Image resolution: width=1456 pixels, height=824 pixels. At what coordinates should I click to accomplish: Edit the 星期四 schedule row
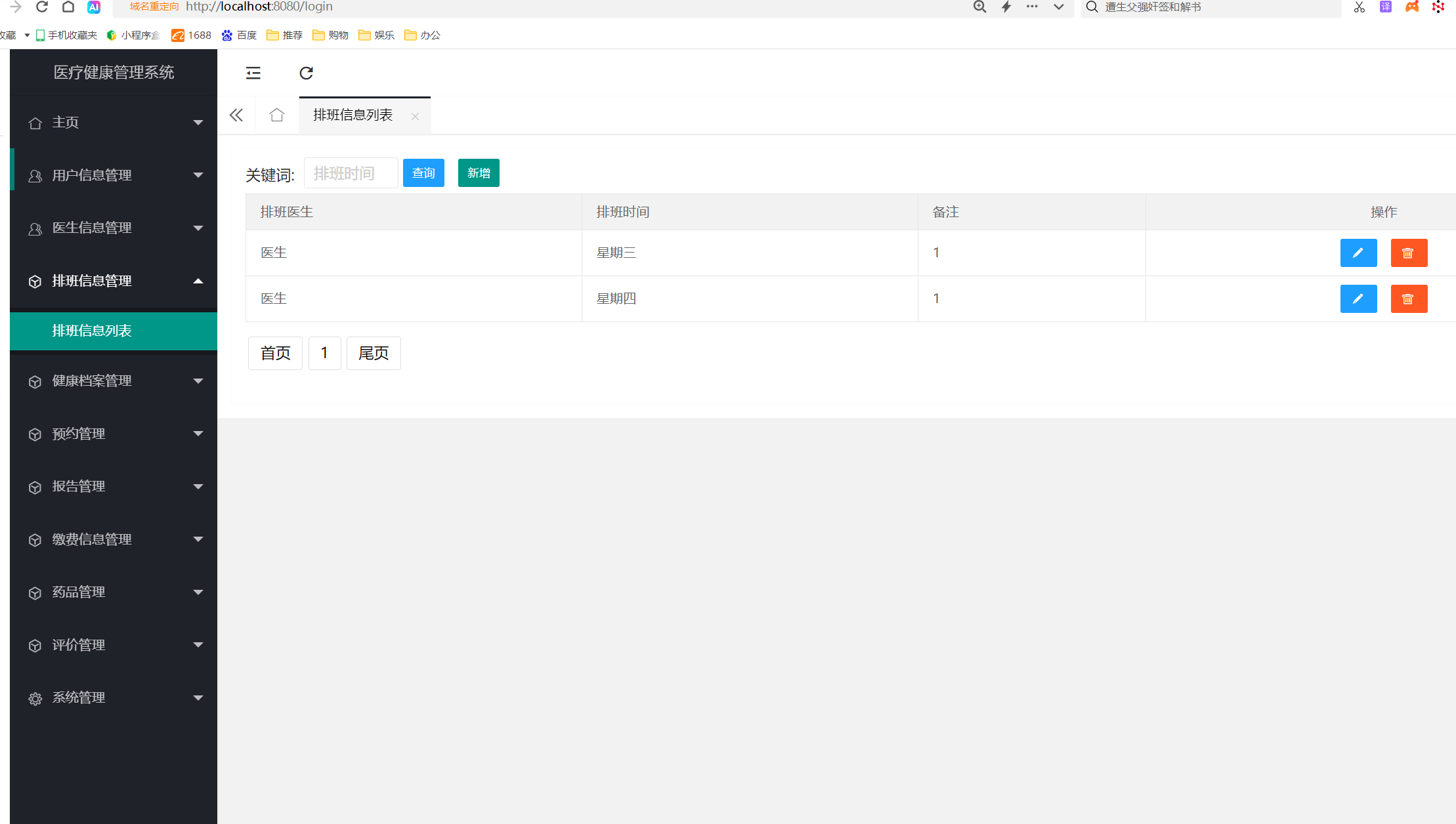1358,299
